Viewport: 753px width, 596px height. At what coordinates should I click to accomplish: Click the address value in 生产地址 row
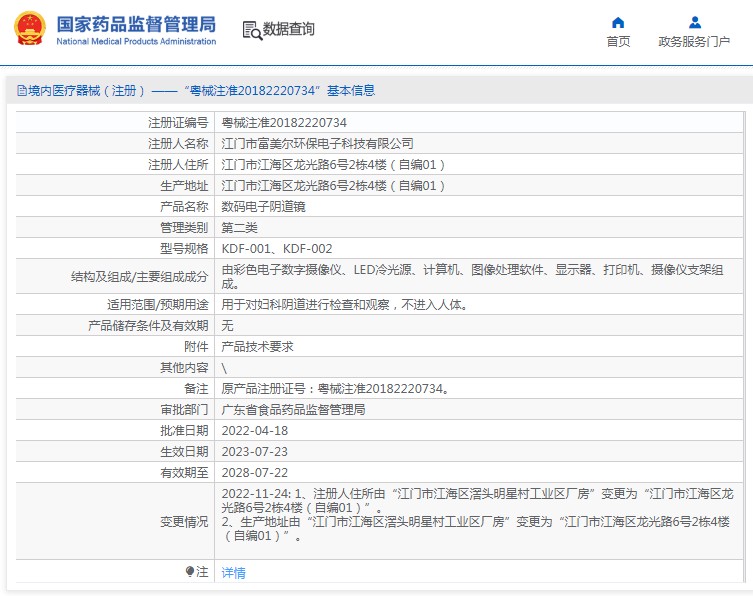pos(333,185)
